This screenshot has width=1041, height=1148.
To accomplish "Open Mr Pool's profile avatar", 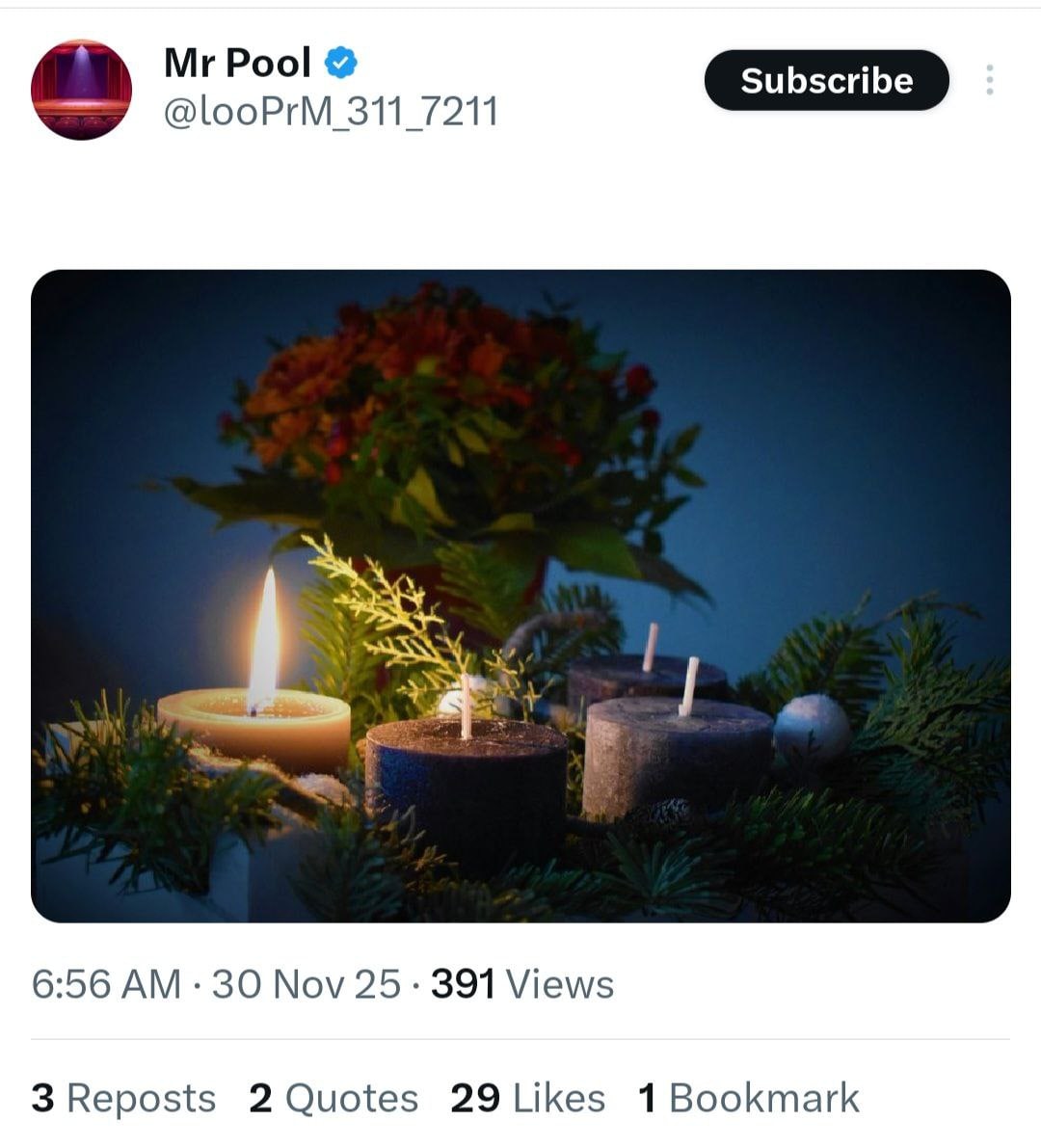I will [81, 90].
